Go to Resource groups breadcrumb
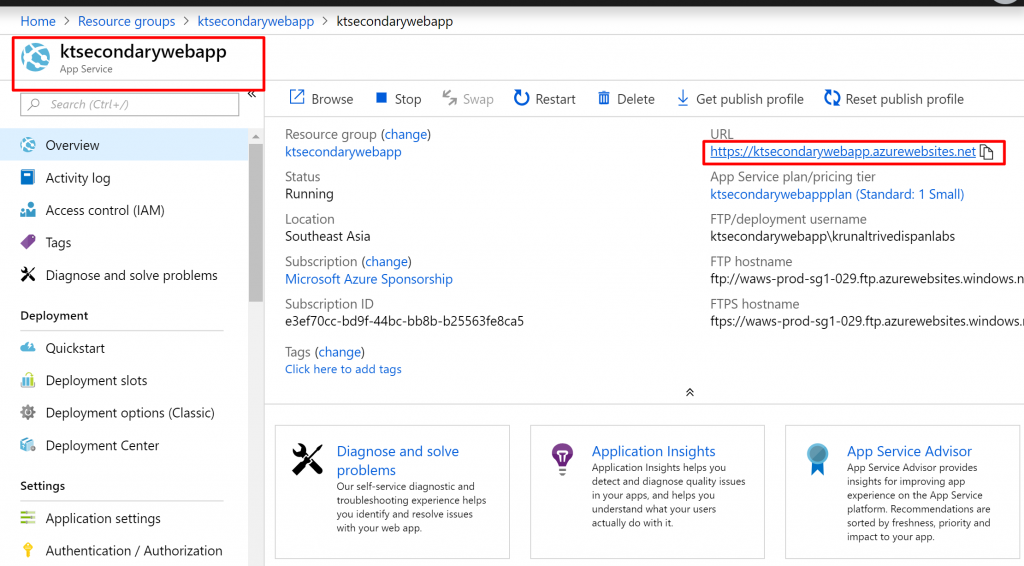Image resolution: width=1024 pixels, height=566 pixels. pyautogui.click(x=126, y=21)
